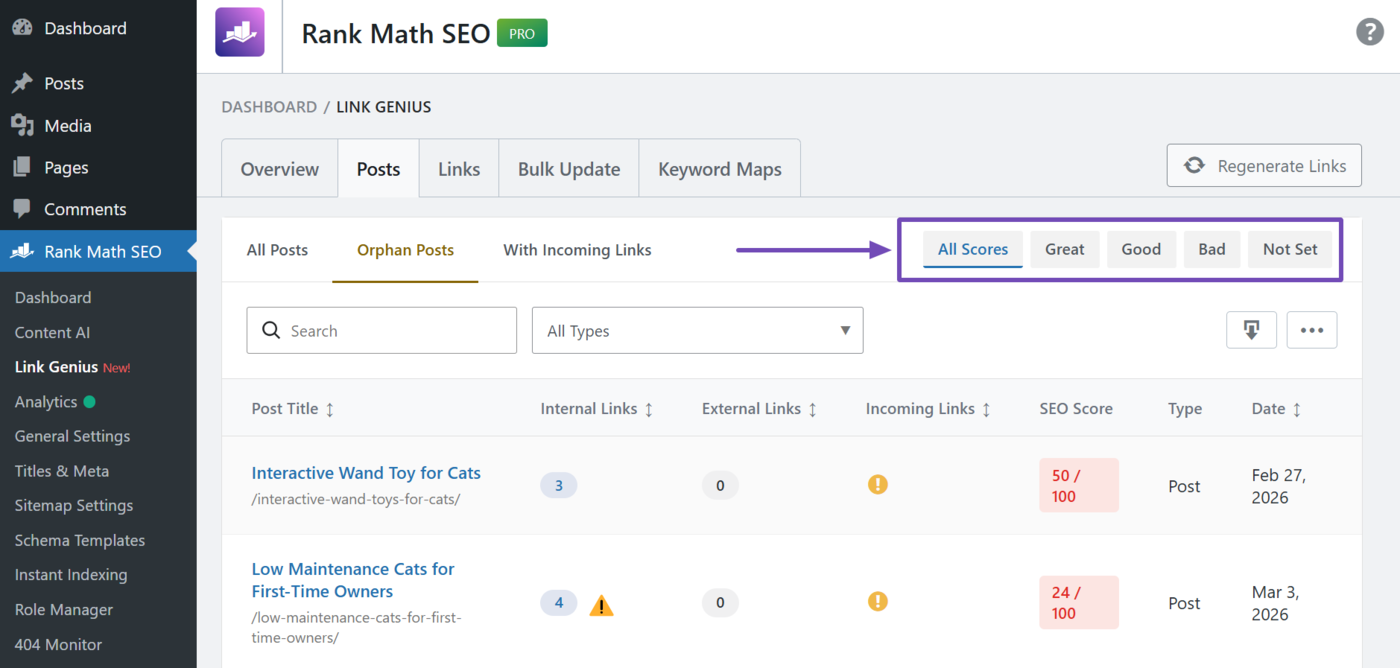The height and width of the screenshot is (668, 1400).
Task: Click incoming links alert for Low Maintenance Cats
Action: click(877, 601)
